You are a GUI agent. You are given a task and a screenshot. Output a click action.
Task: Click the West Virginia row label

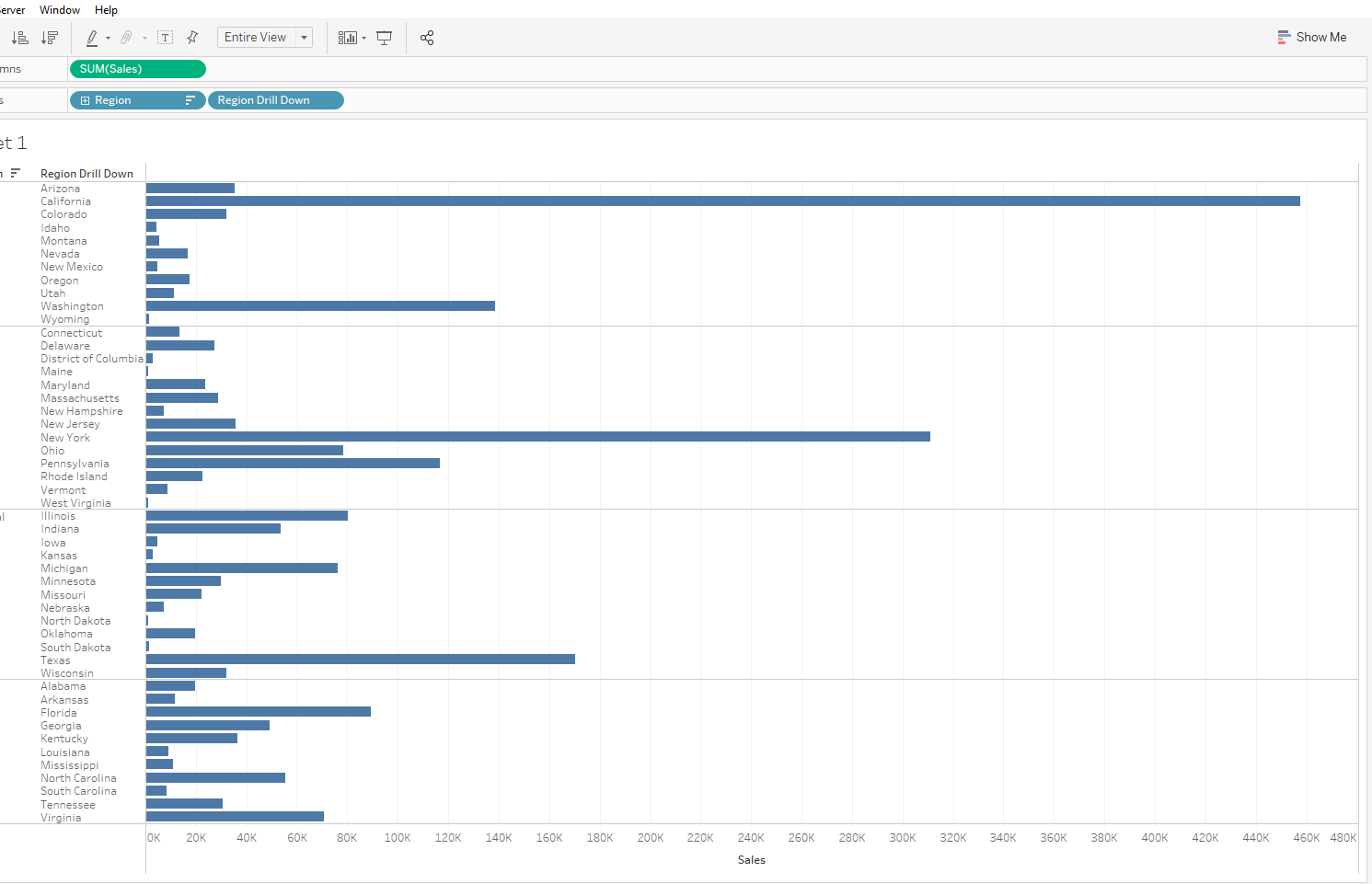click(x=75, y=503)
